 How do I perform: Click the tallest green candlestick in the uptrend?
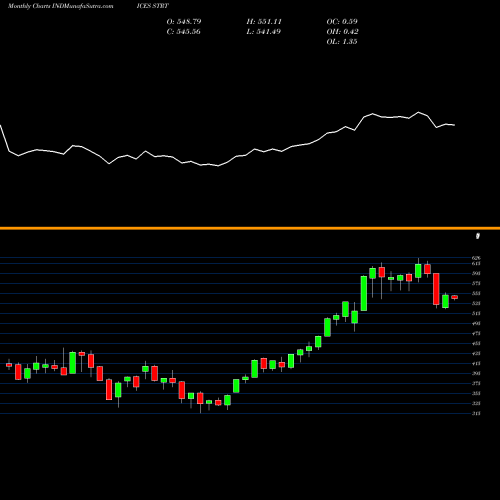pos(364,293)
